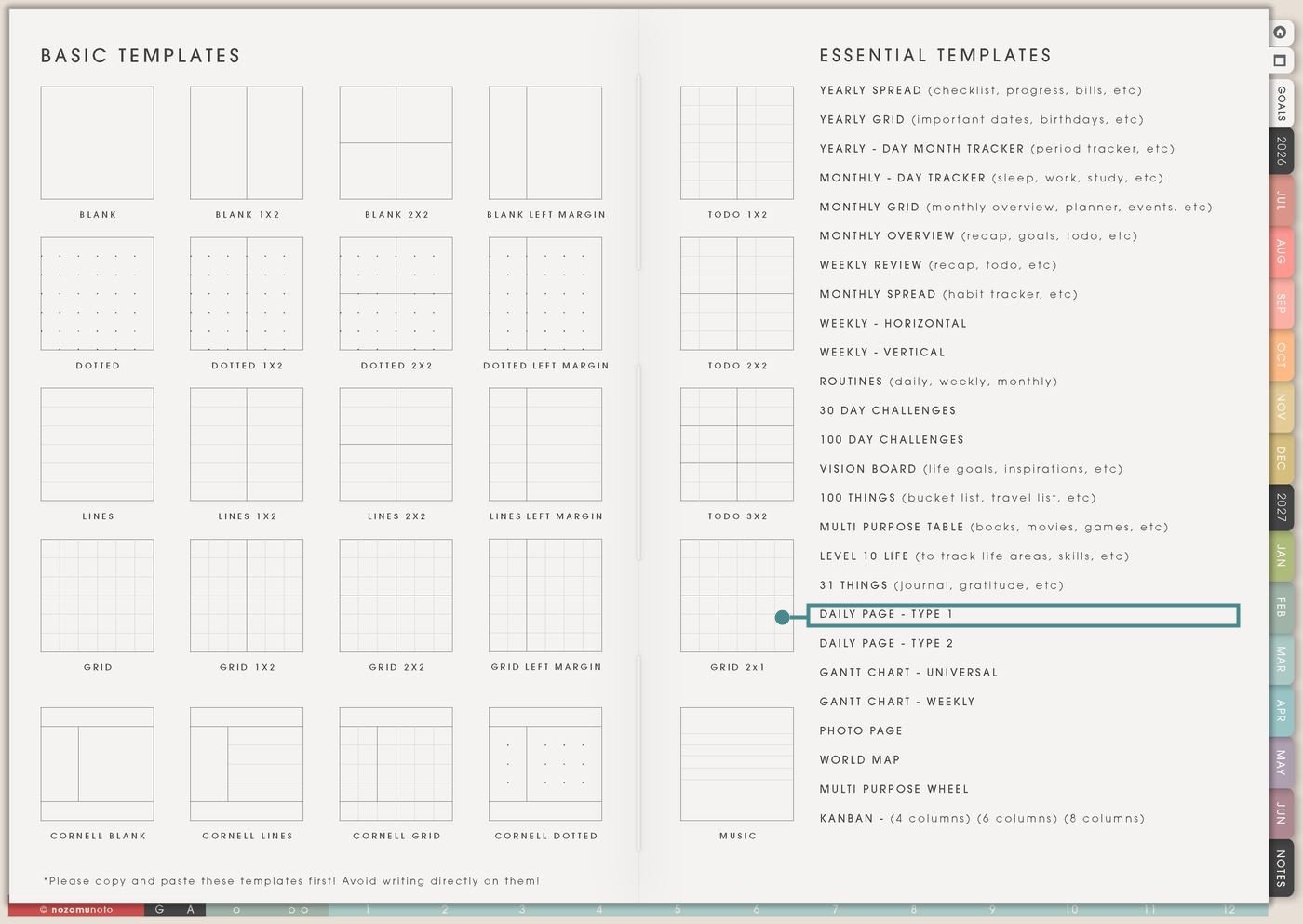This screenshot has height=924, width=1303.
Task: Select the GRID template thumbnail
Action: [x=98, y=596]
